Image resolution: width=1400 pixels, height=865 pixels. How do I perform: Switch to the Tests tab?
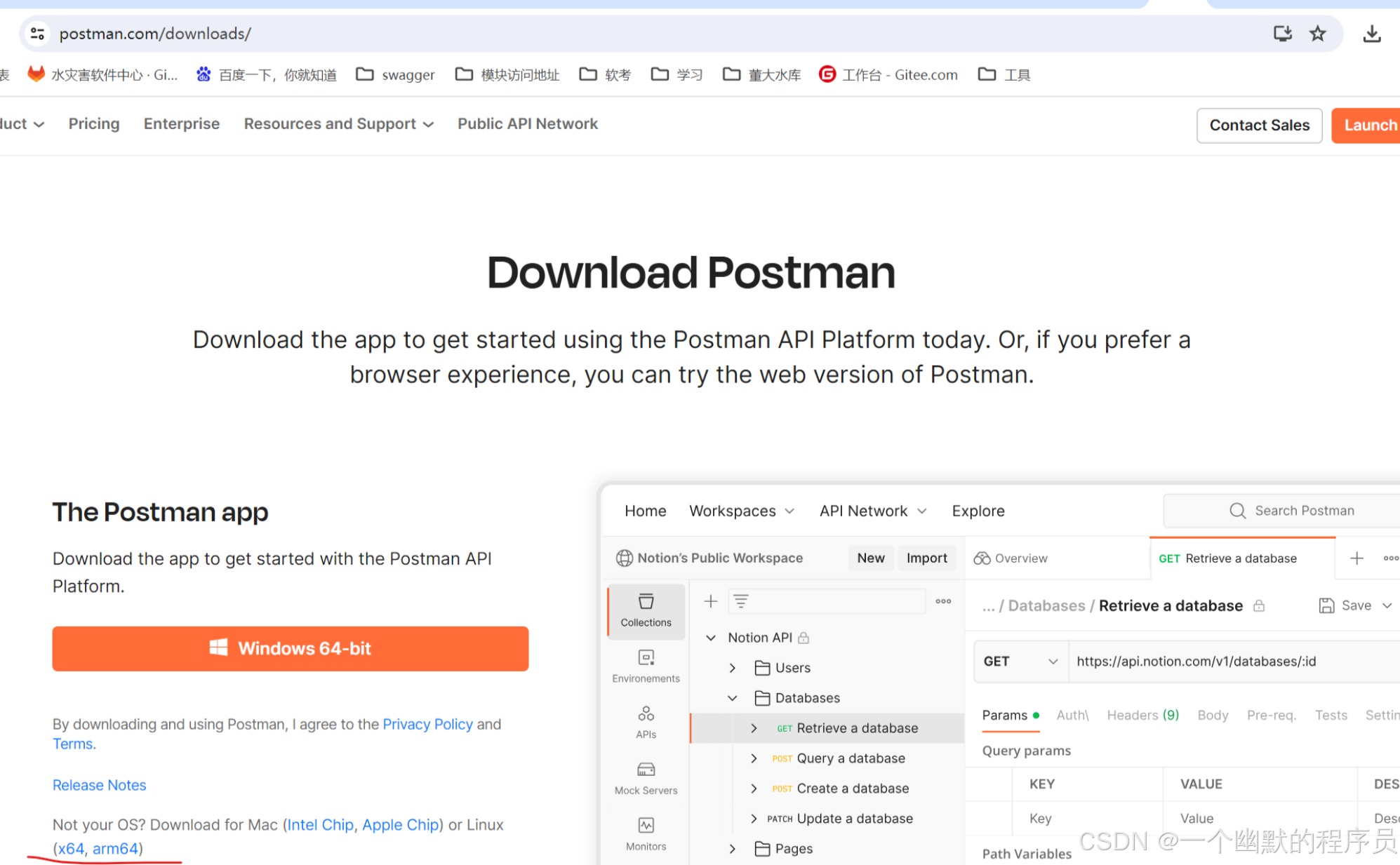[x=1331, y=715]
